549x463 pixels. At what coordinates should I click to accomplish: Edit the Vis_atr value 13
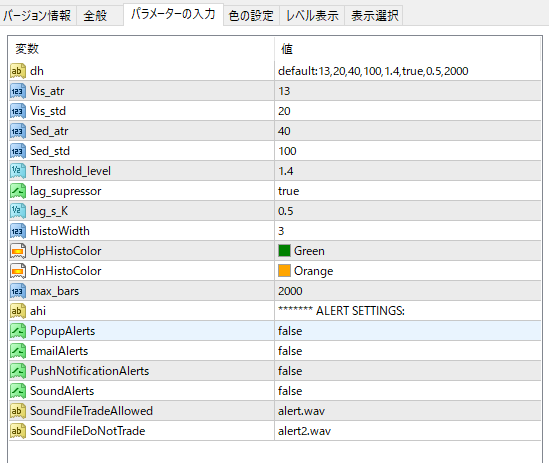point(408,91)
